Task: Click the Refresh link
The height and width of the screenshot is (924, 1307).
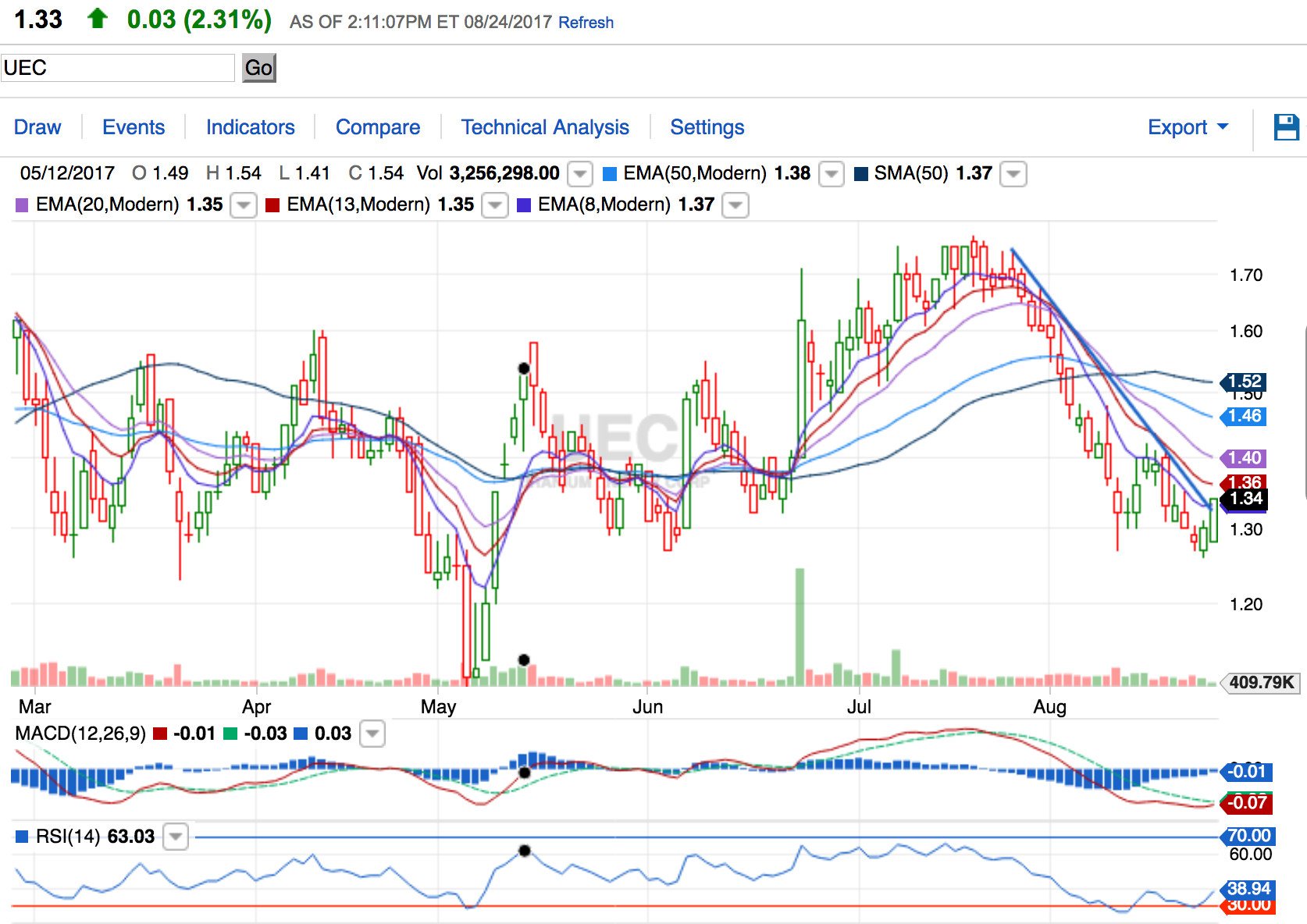Action: click(586, 23)
